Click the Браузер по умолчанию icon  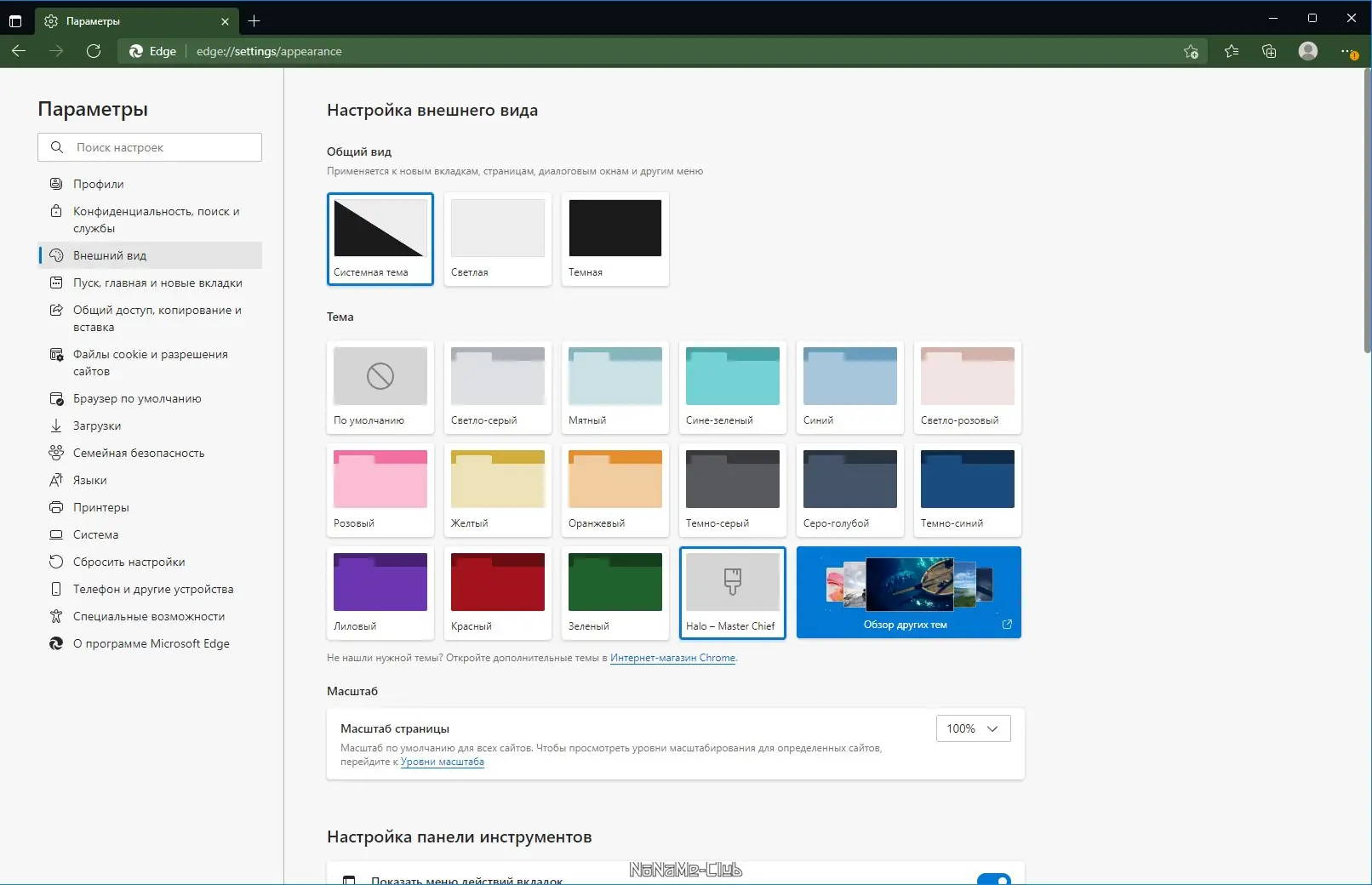(x=56, y=398)
